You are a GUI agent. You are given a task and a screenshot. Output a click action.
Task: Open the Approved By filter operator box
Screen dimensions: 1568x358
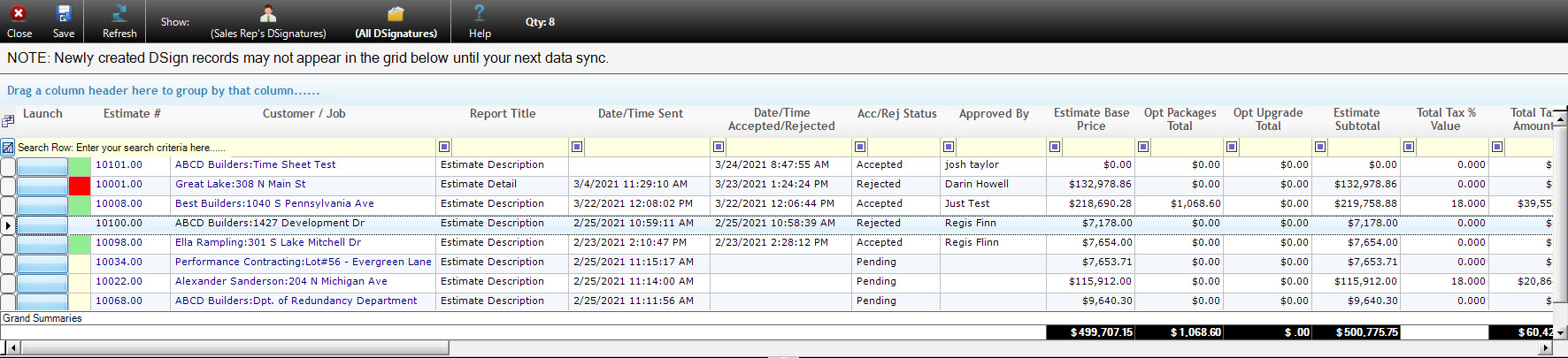(949, 147)
